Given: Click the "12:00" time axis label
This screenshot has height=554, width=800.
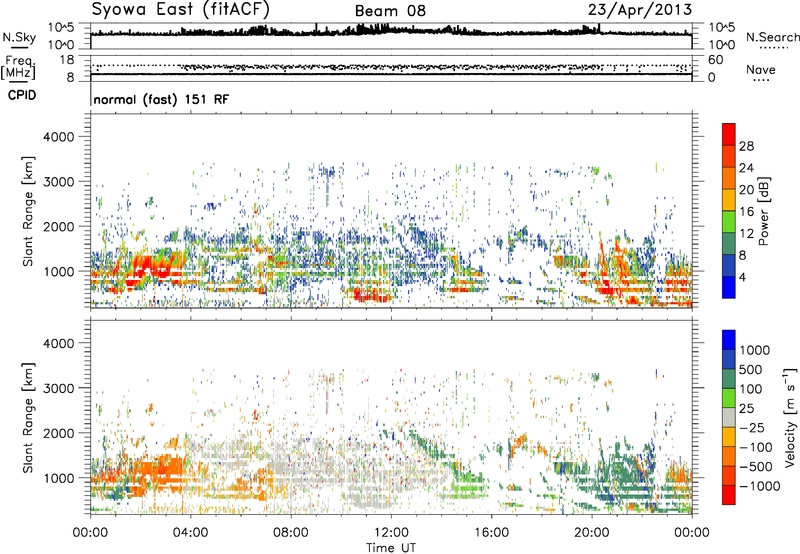Looking at the screenshot, I should click(x=391, y=533).
